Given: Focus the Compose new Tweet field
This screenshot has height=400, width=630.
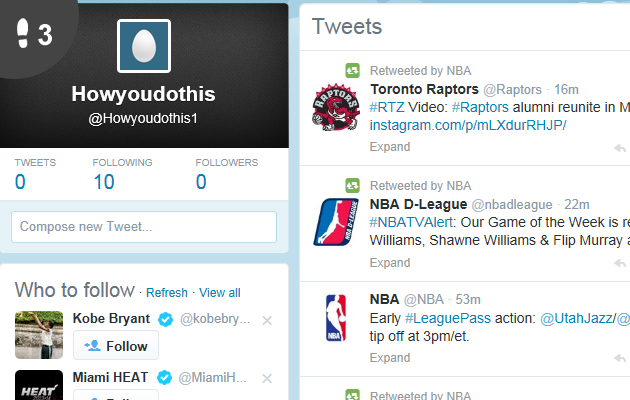Looking at the screenshot, I should tap(144, 227).
